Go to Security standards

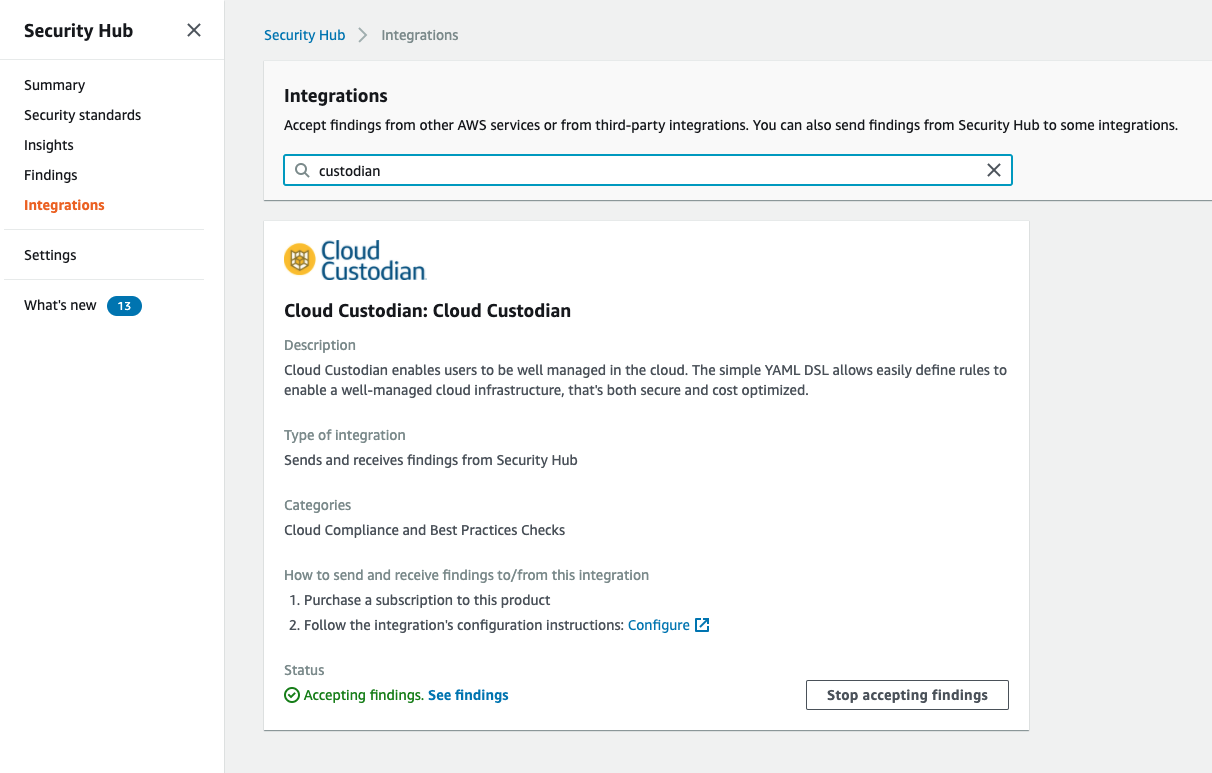(x=82, y=115)
